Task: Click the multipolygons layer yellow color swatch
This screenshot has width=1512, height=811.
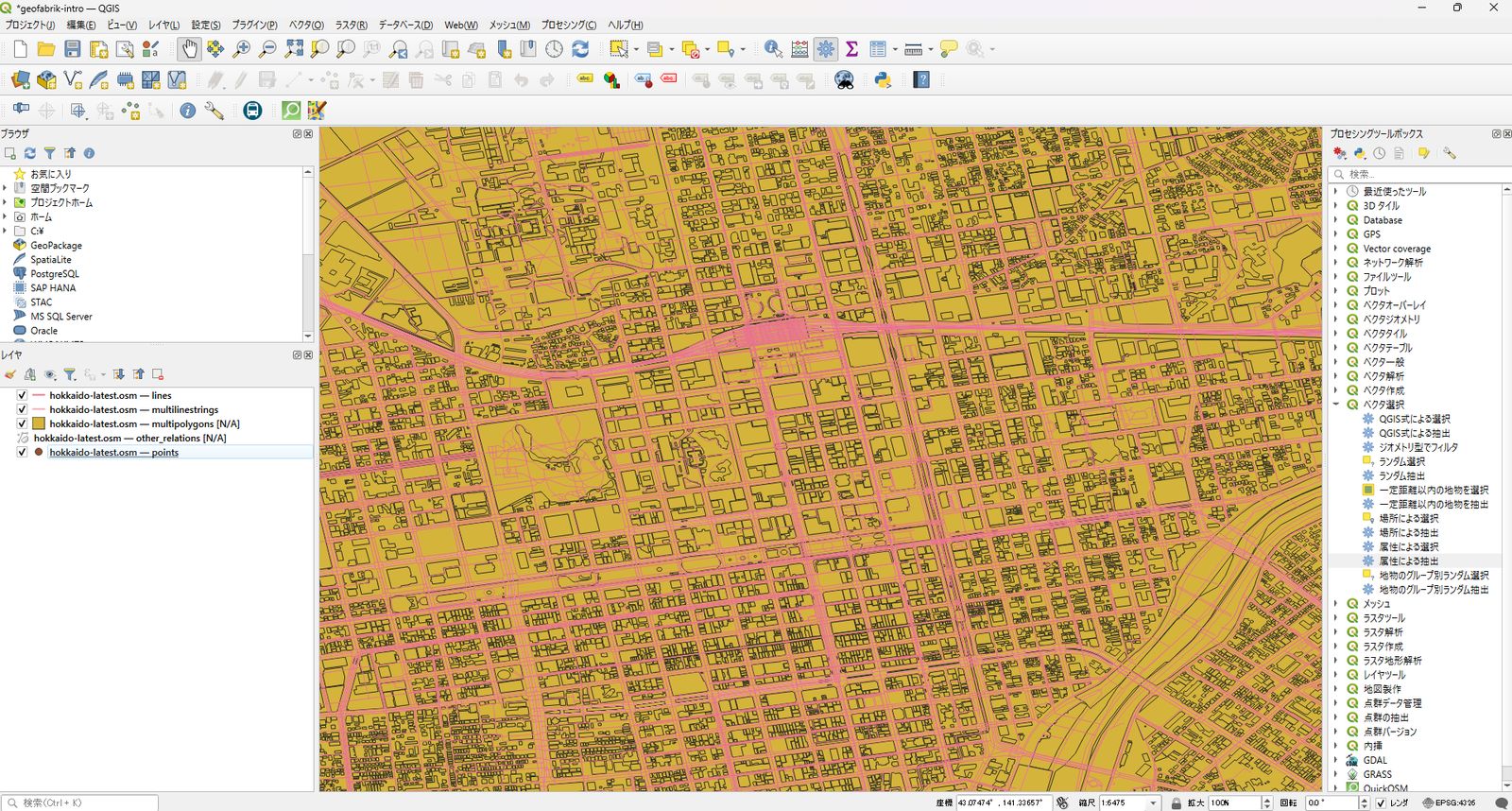Action: (39, 423)
